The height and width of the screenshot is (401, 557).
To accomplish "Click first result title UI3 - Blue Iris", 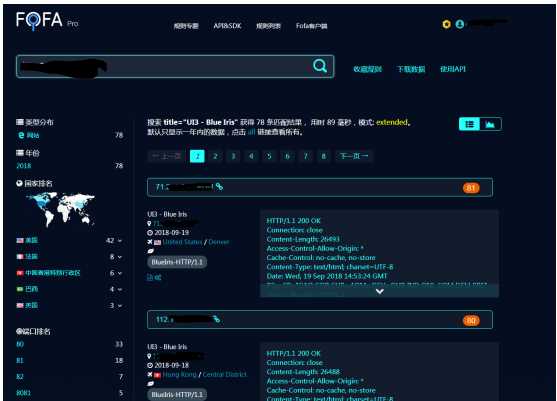I will 167,214.
